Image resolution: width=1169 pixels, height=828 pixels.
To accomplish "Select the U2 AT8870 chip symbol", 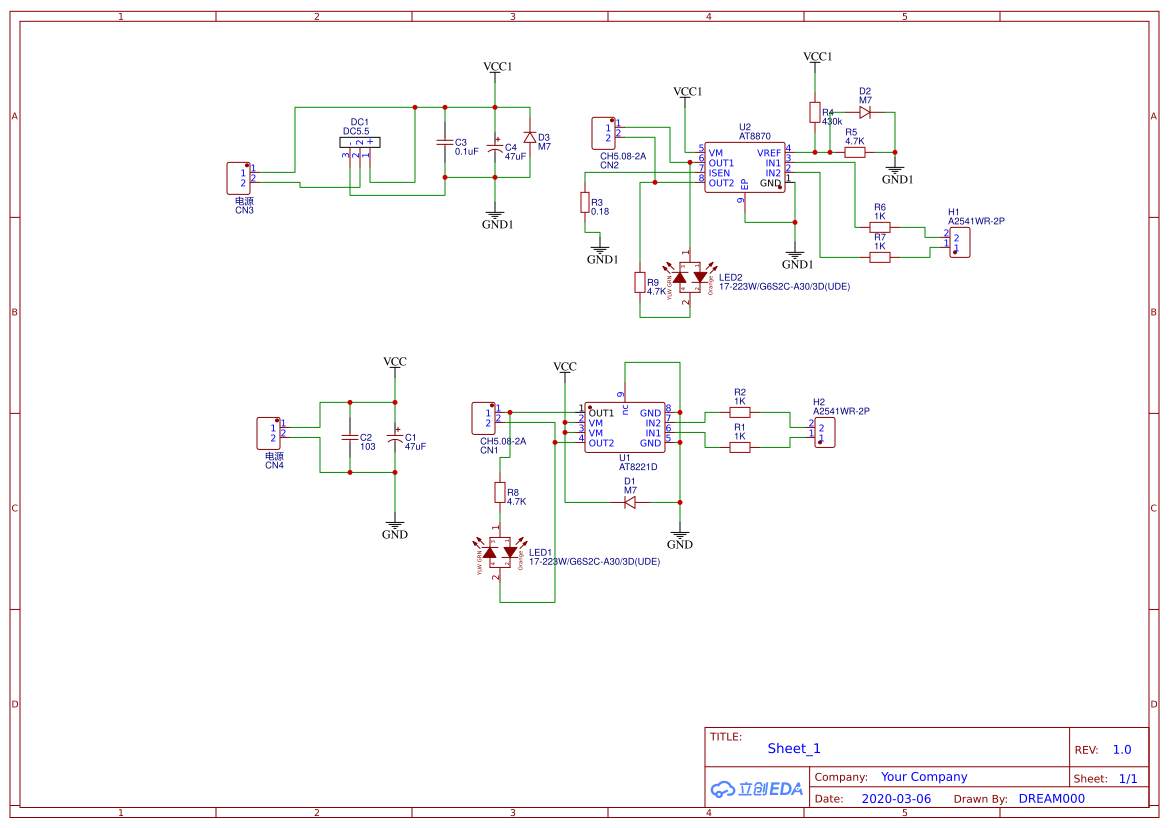I will click(745, 168).
